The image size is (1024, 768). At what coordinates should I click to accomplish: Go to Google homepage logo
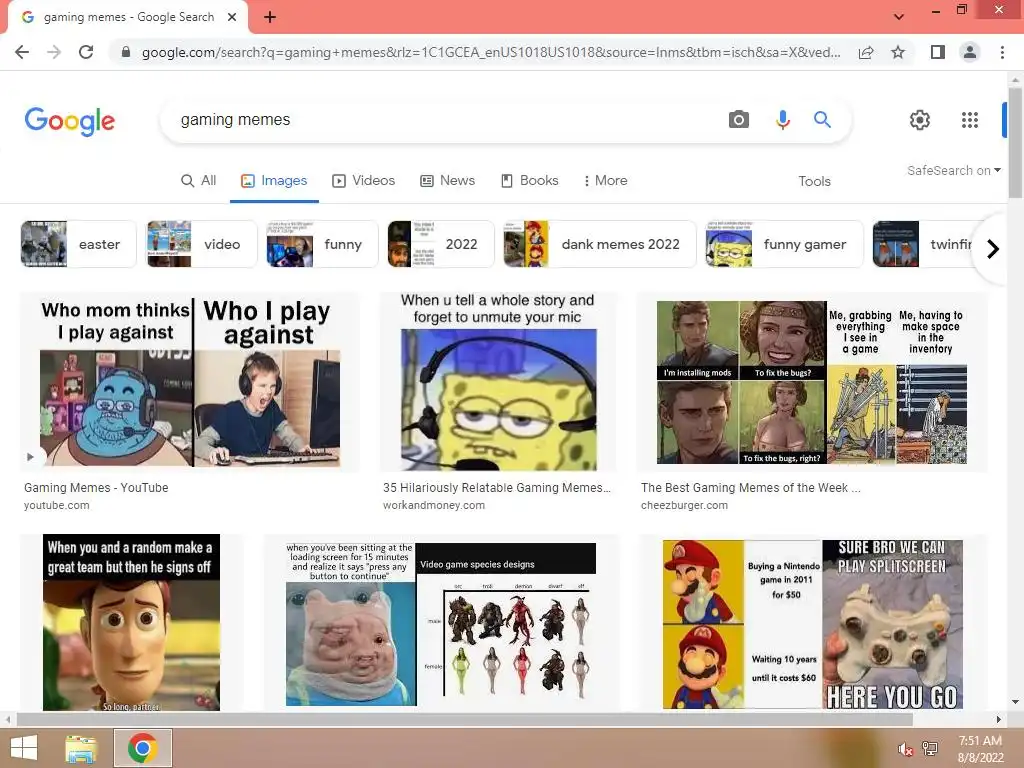[70, 121]
